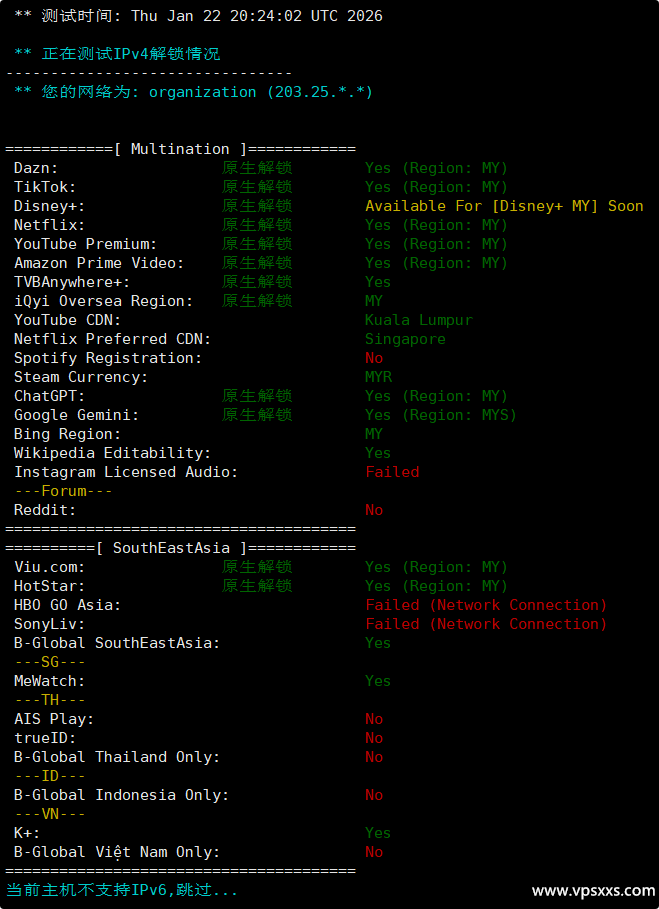This screenshot has width=659, height=909.
Task: Click Netflix Preferred CDN Singapore value
Action: tap(405, 339)
